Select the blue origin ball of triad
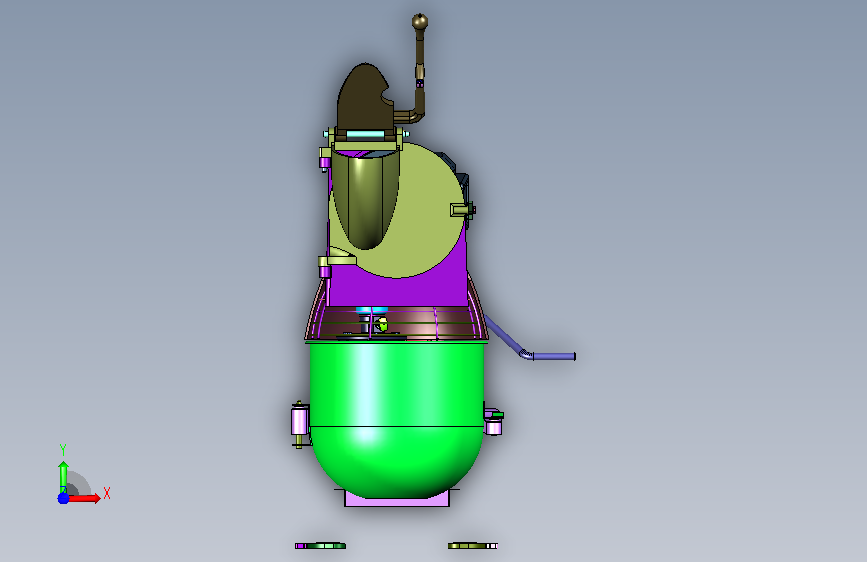 tap(64, 498)
